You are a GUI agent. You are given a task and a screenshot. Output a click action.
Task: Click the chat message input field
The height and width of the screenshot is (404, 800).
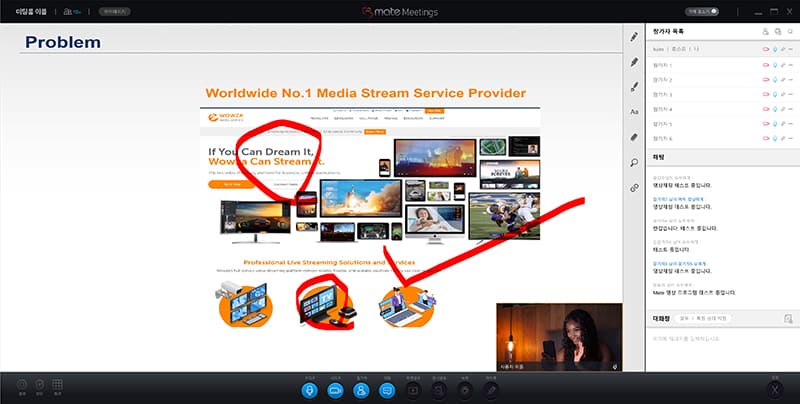[722, 349]
